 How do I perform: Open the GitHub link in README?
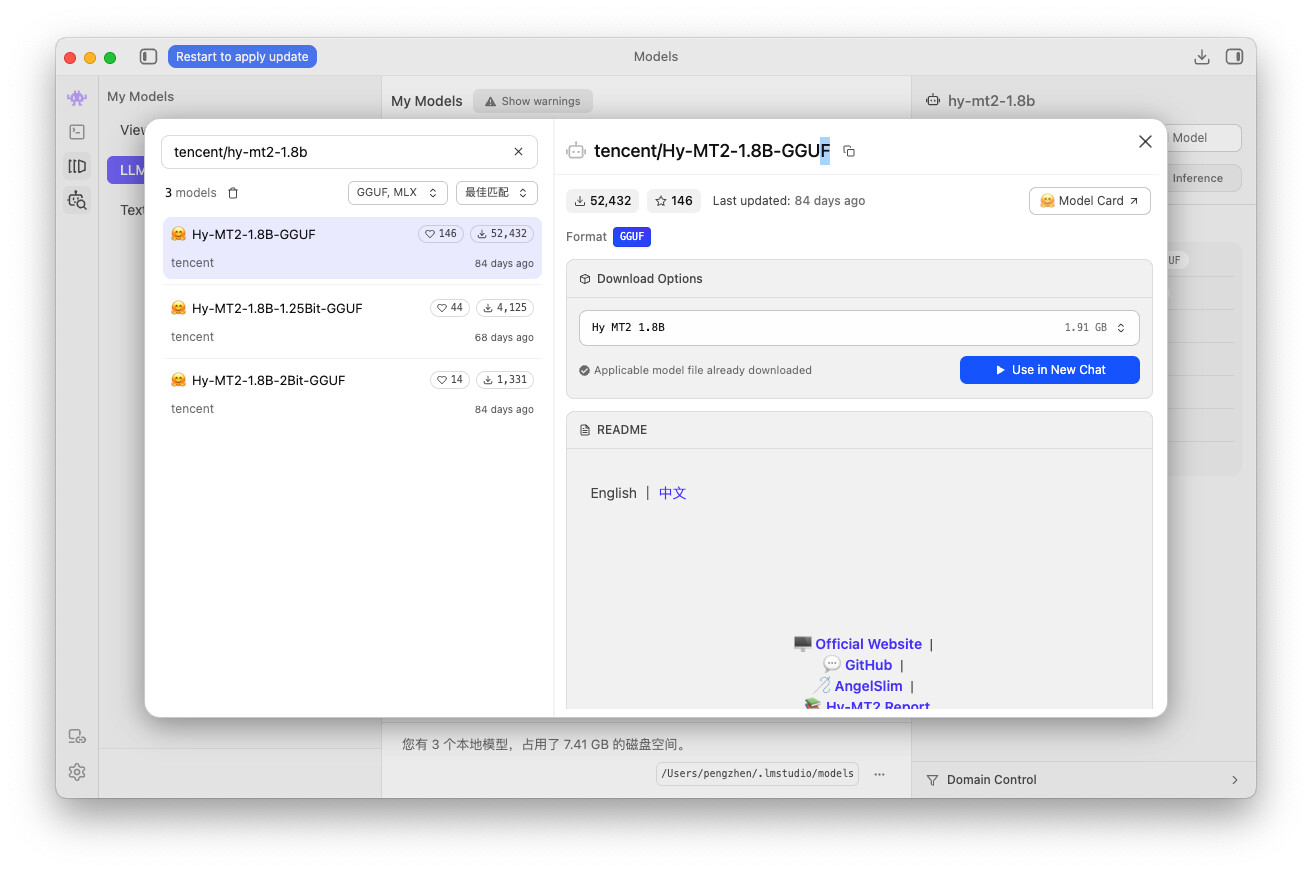(868, 665)
